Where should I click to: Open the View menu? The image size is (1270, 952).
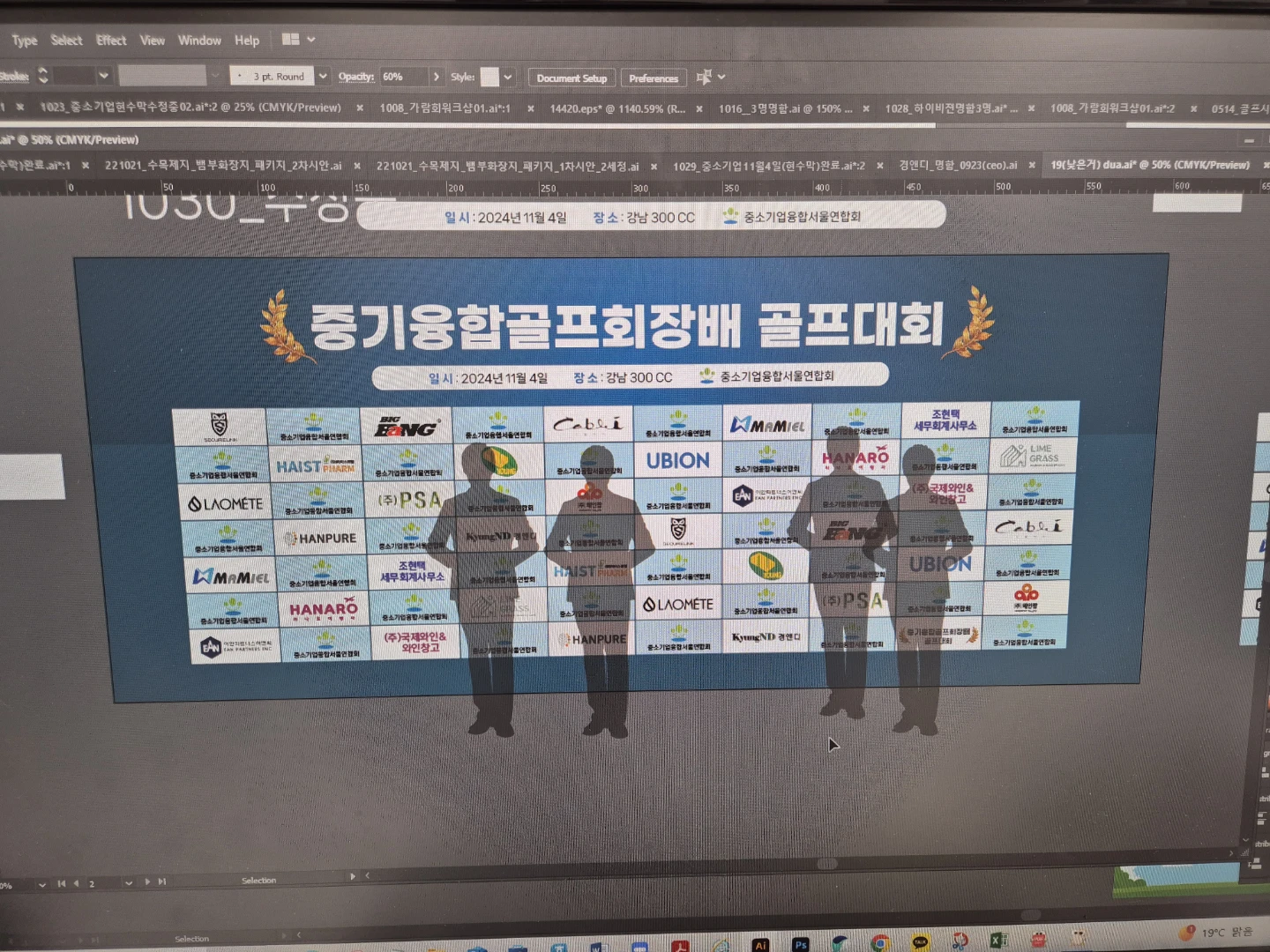pos(153,41)
